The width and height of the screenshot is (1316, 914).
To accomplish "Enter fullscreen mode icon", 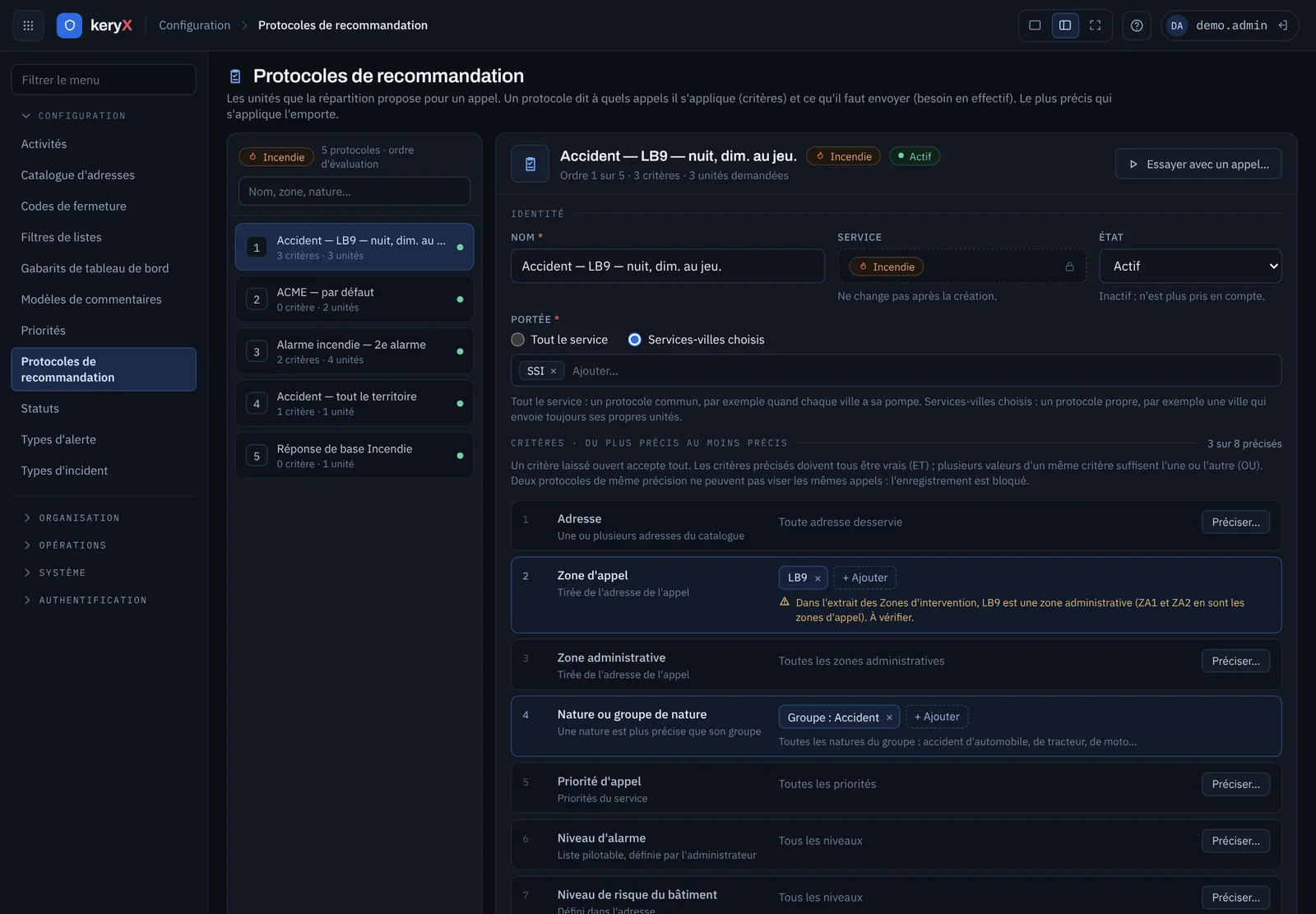I will [1095, 26].
